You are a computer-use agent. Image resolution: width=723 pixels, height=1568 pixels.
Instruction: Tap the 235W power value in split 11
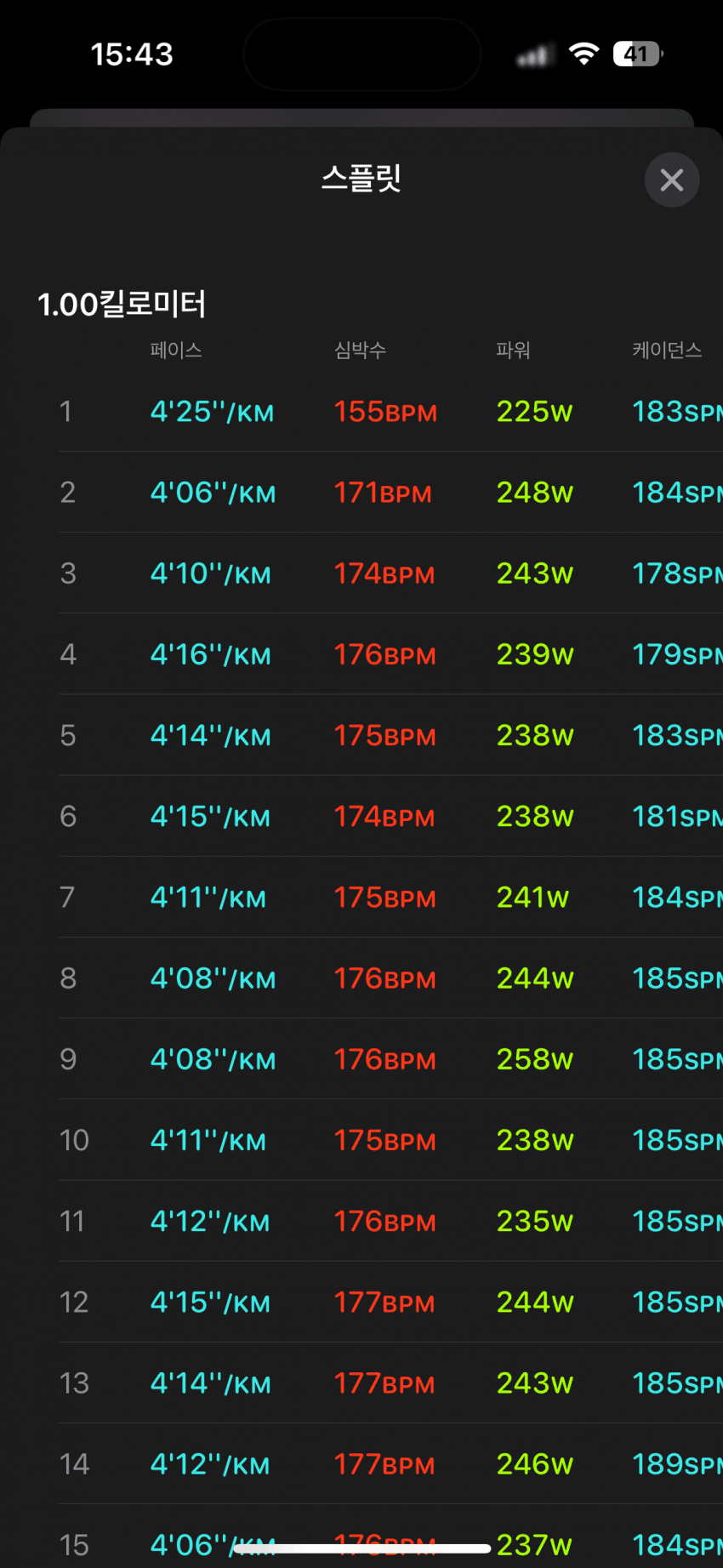click(x=534, y=1222)
